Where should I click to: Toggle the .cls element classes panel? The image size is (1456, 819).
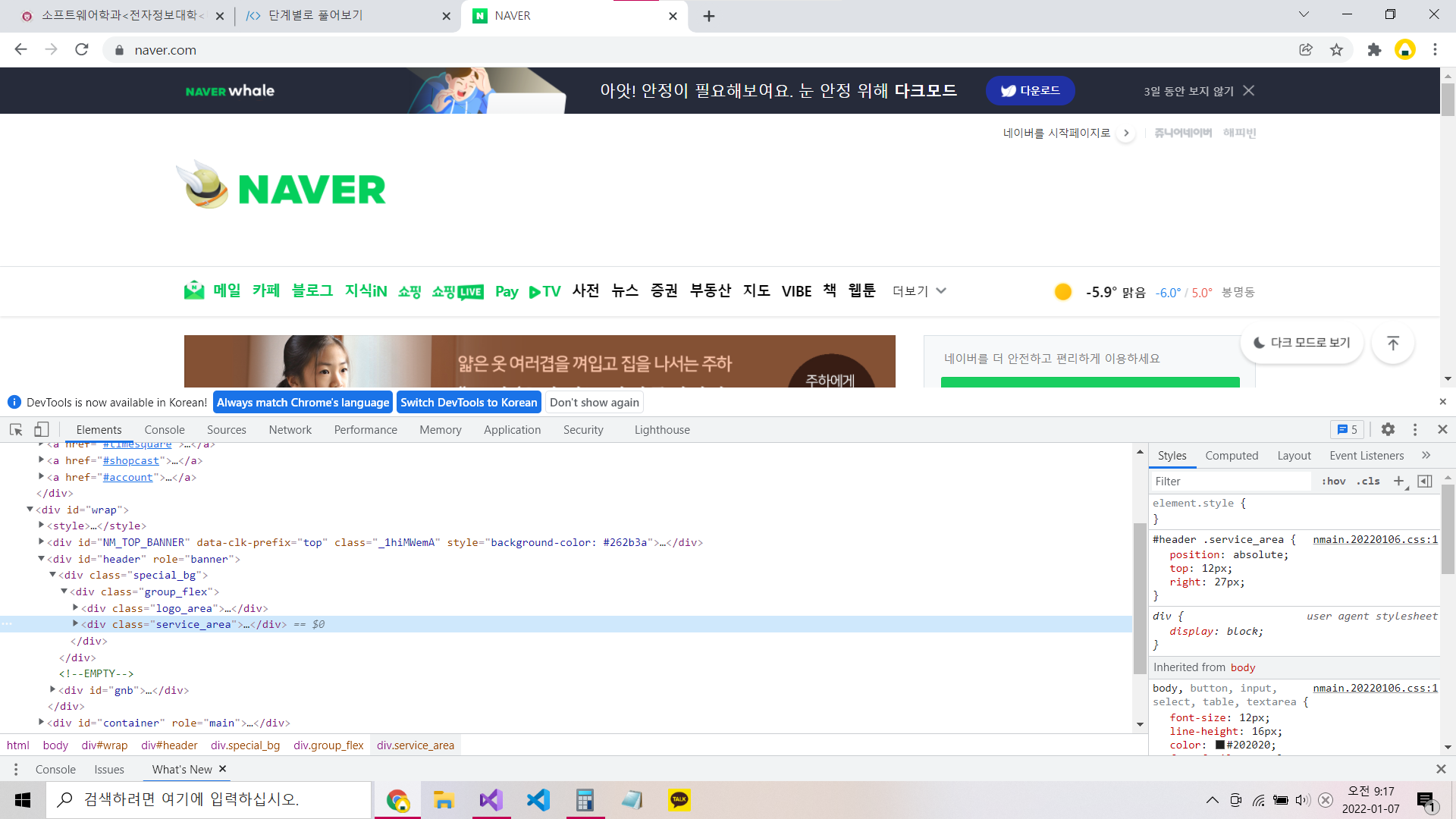pos(1368,481)
